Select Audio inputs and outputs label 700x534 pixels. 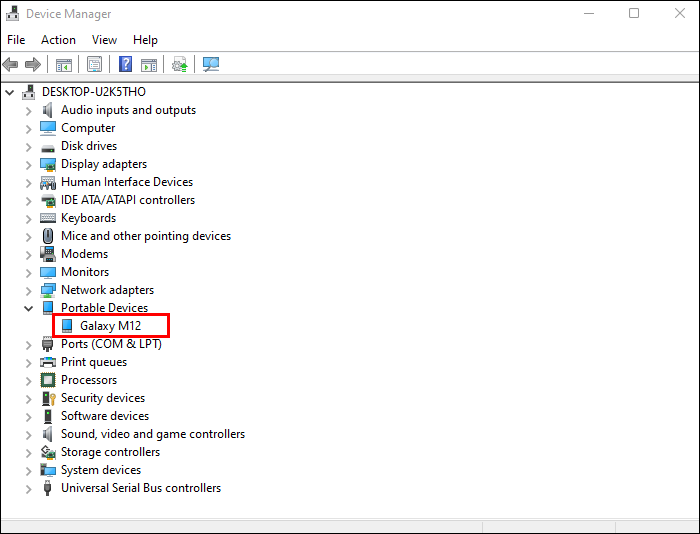(129, 110)
